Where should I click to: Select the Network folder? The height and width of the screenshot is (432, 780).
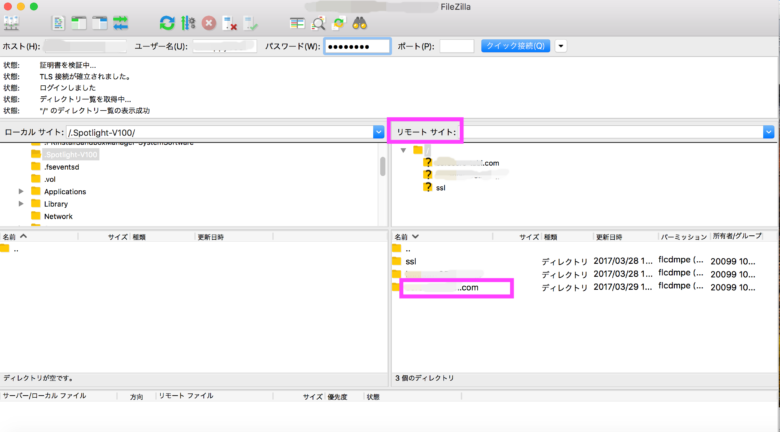coord(58,216)
